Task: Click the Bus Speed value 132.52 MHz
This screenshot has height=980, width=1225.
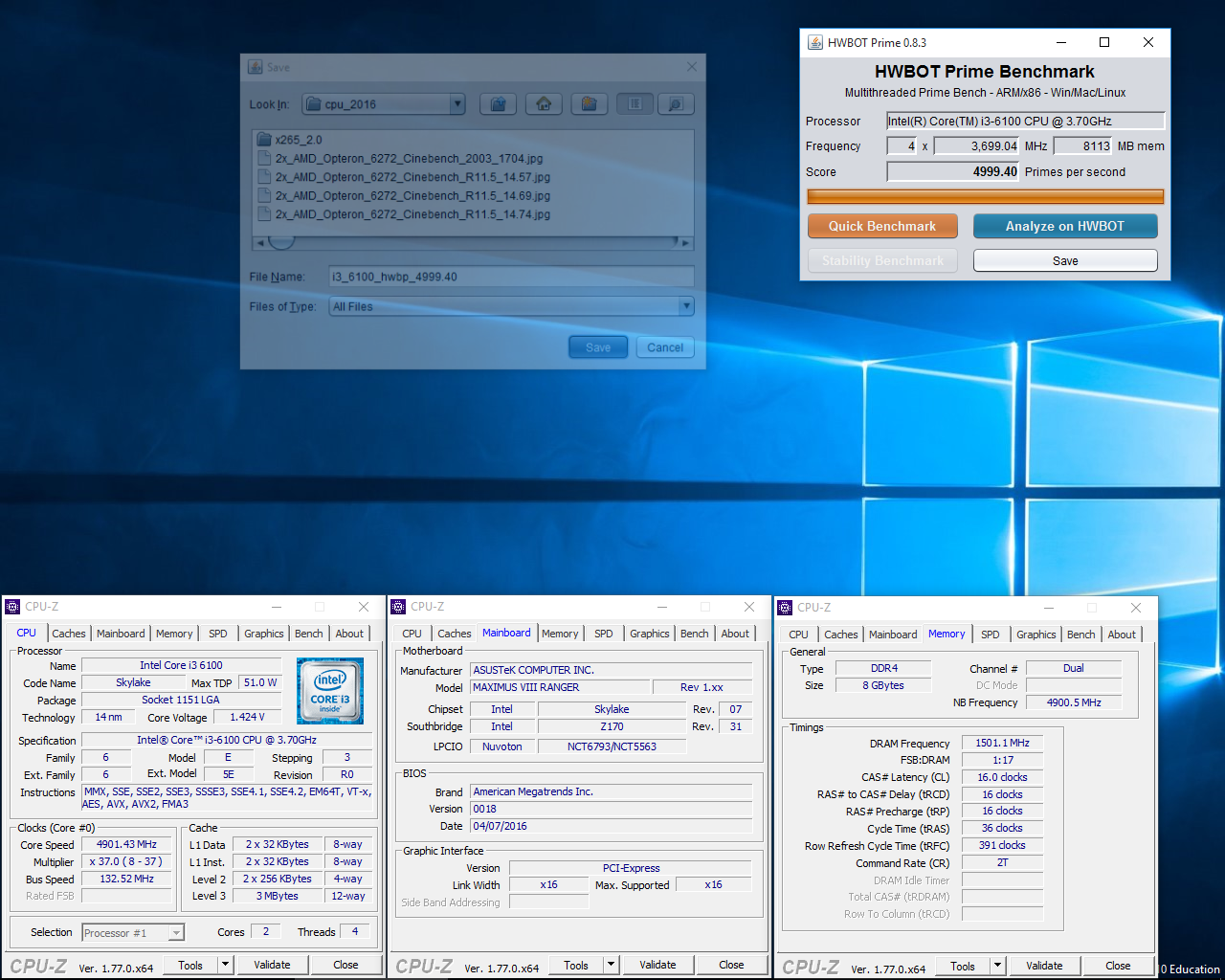Action: point(126,879)
